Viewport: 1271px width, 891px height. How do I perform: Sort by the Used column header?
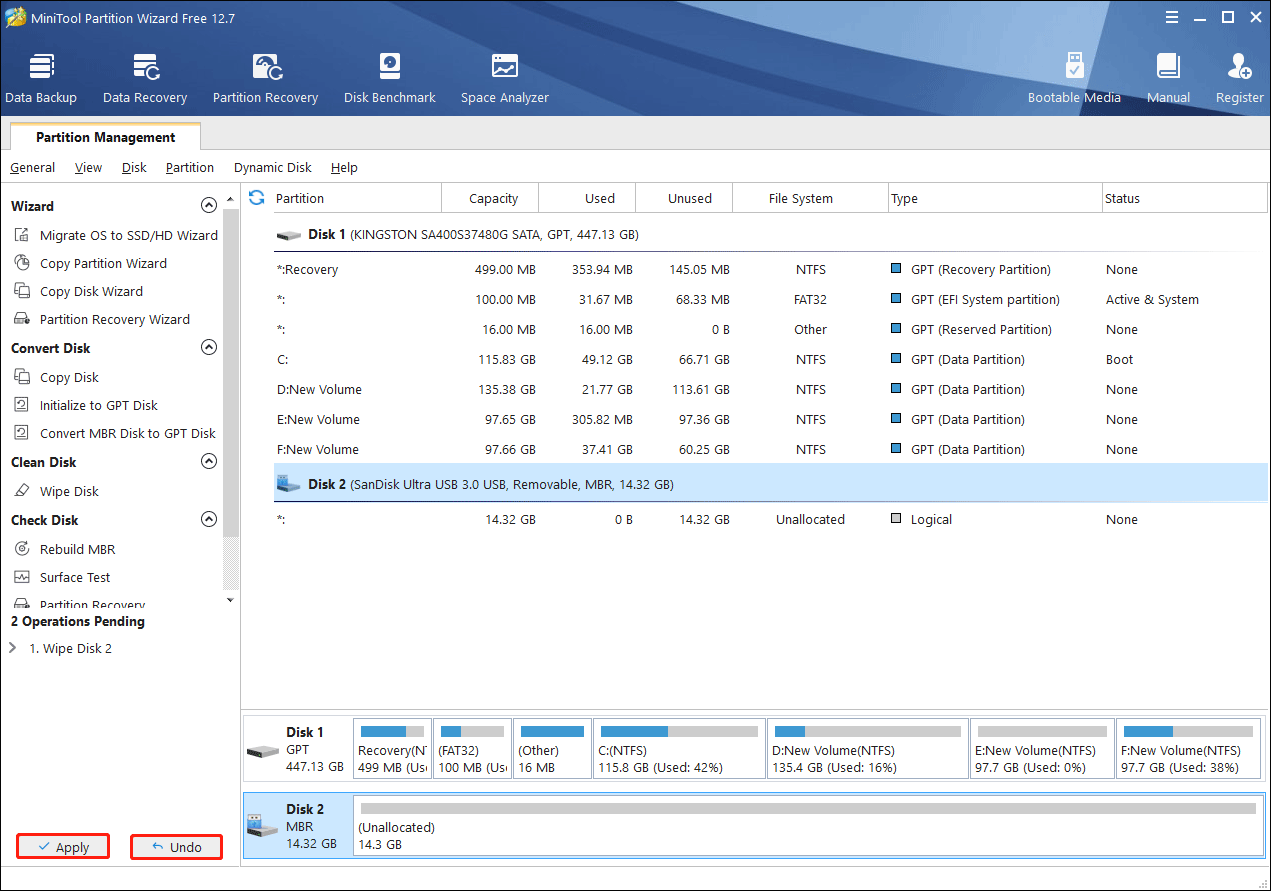tap(587, 198)
